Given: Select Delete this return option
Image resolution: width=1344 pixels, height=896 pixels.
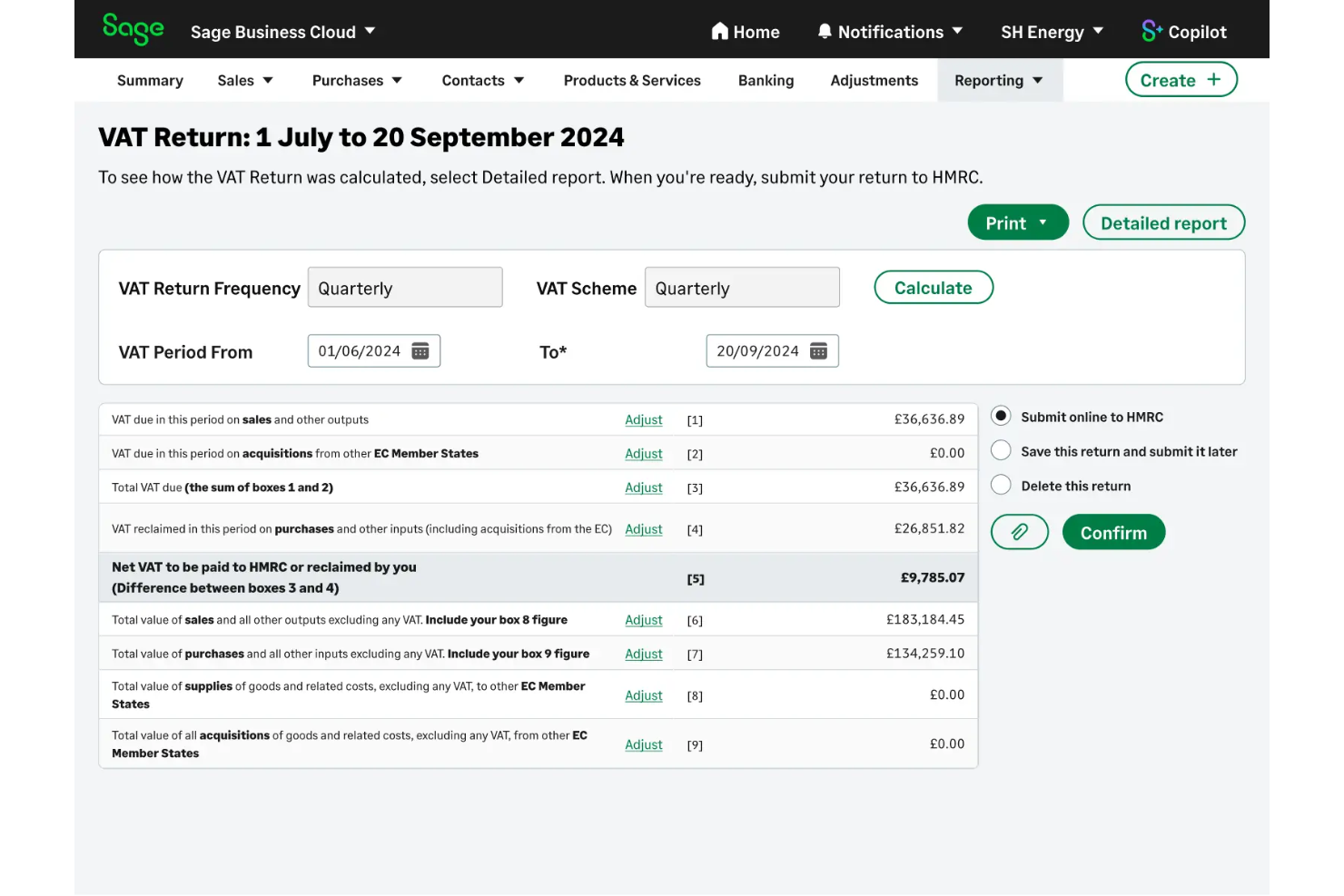Looking at the screenshot, I should 1001,485.
